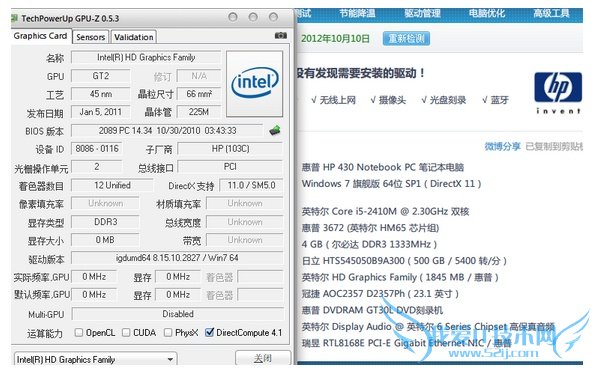Click the text 惠普 DVDRAM GT30L DVD刻录机
This screenshot has width=596, height=368.
point(372,310)
